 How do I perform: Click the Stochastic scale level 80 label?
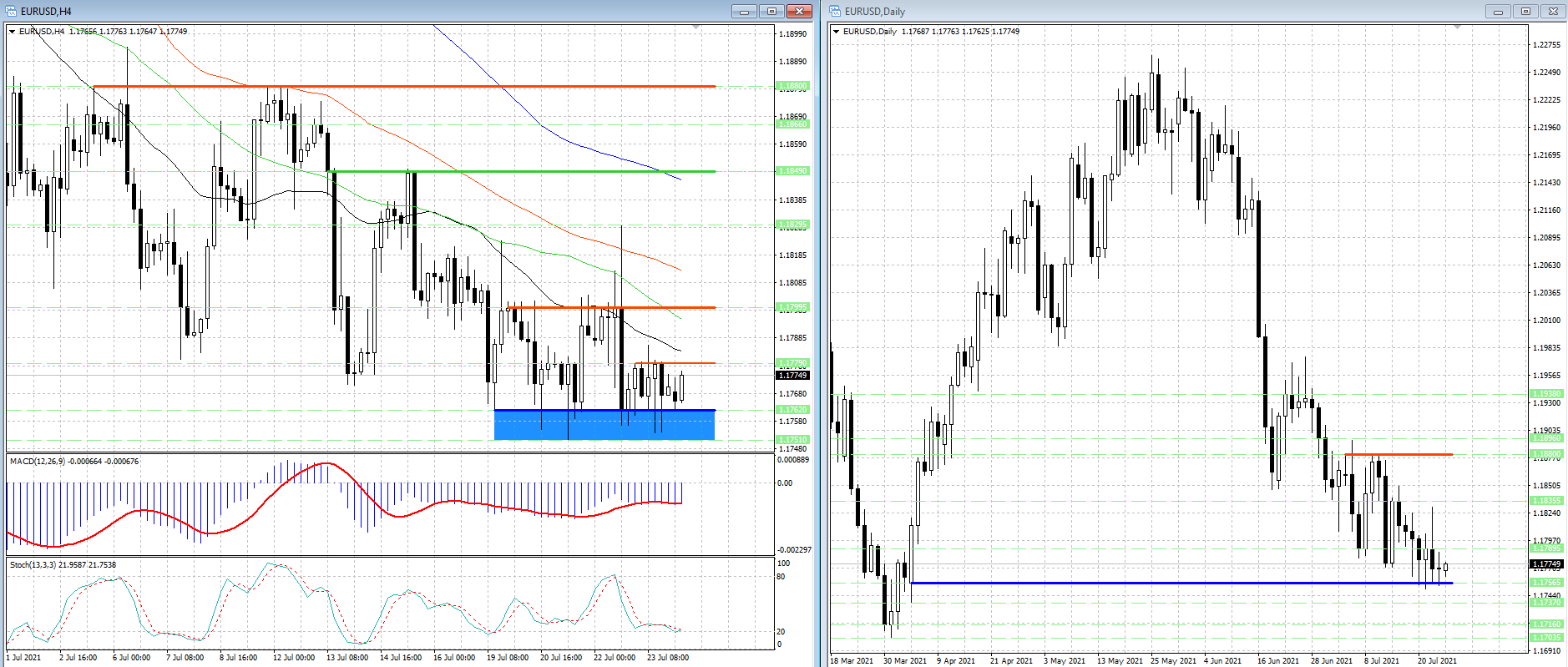point(781,577)
